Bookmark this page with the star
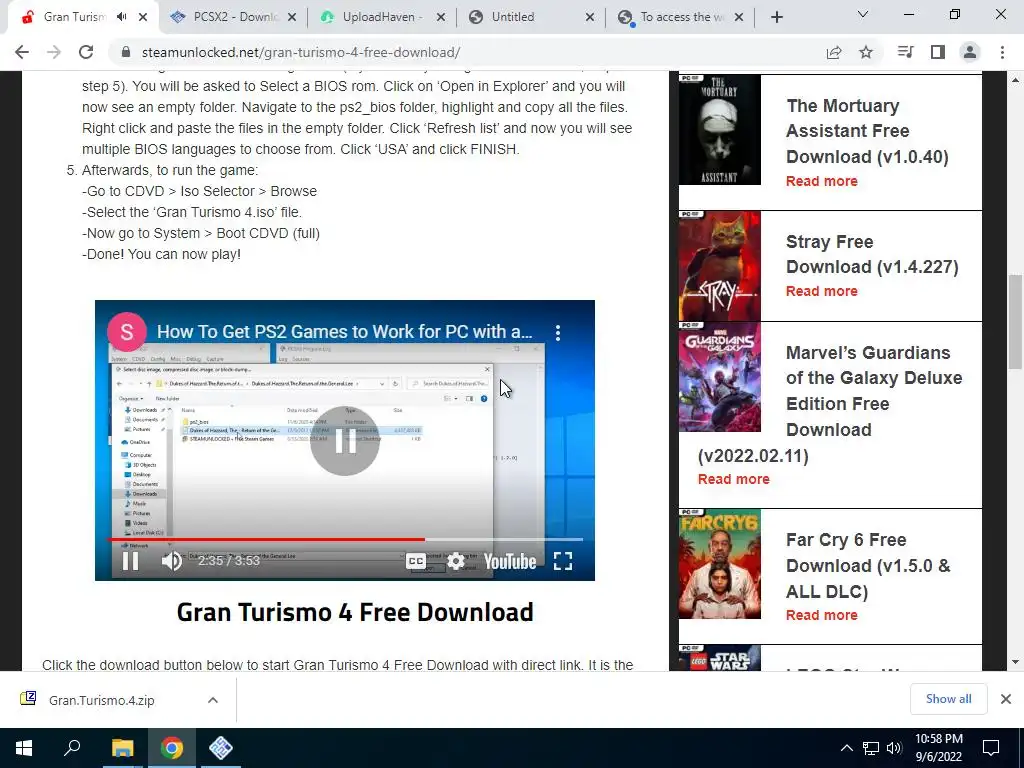1024x768 pixels. coord(866,52)
